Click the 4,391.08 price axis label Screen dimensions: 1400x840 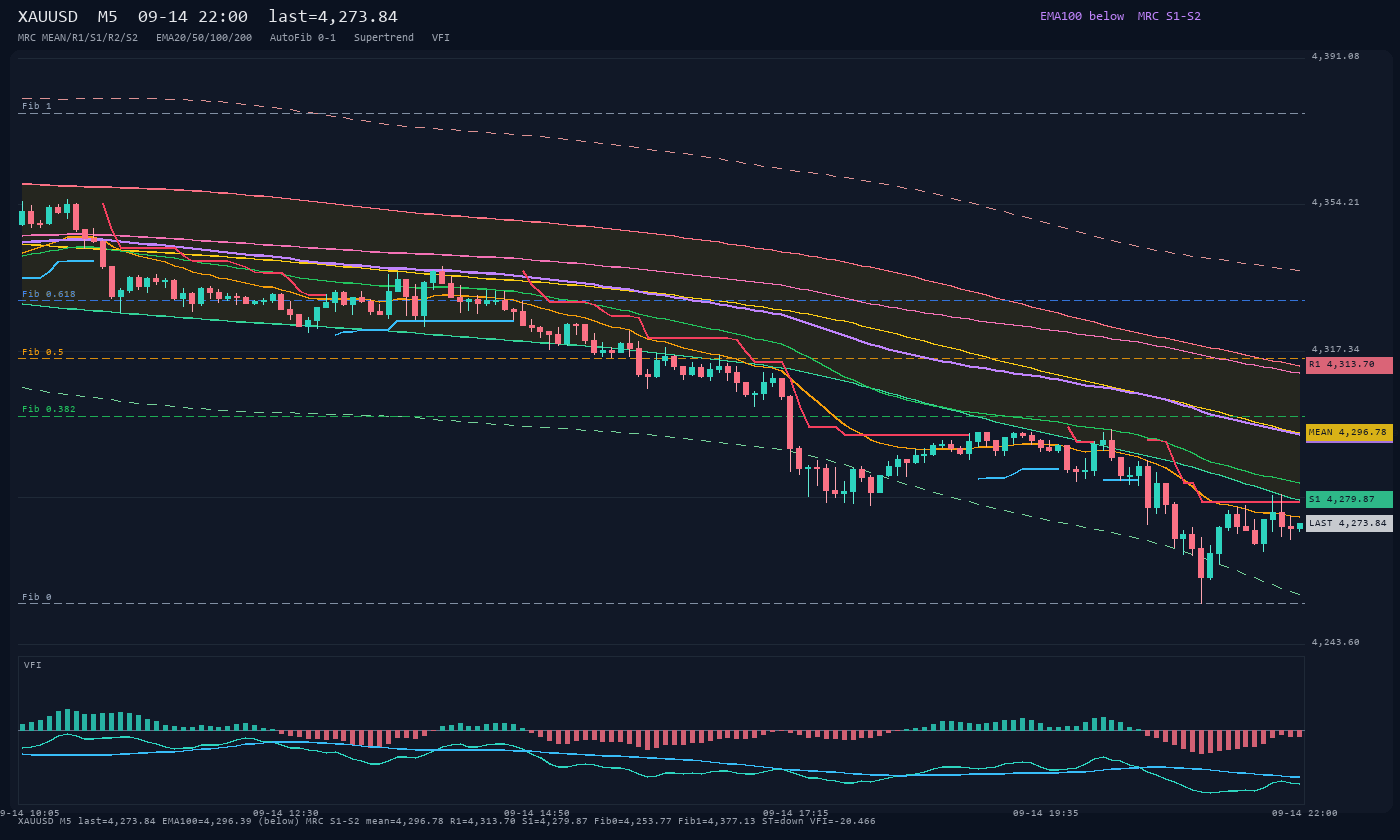pyautogui.click(x=1336, y=56)
